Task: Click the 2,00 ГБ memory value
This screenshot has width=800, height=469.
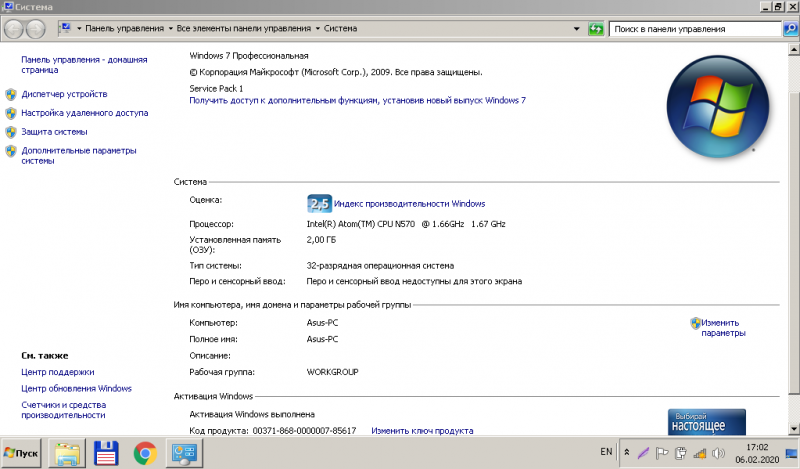Action: tap(321, 240)
